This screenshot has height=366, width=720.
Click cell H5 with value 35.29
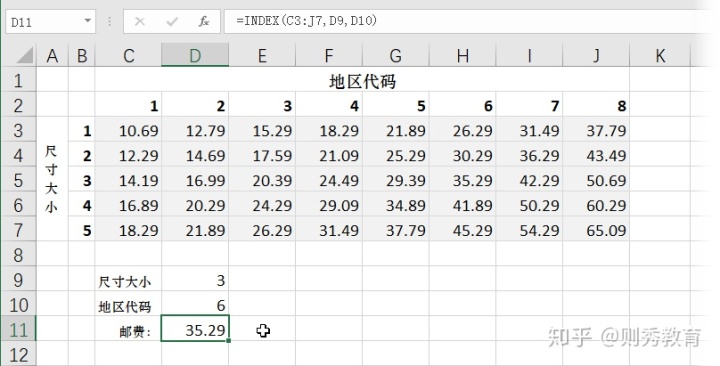tap(462, 180)
